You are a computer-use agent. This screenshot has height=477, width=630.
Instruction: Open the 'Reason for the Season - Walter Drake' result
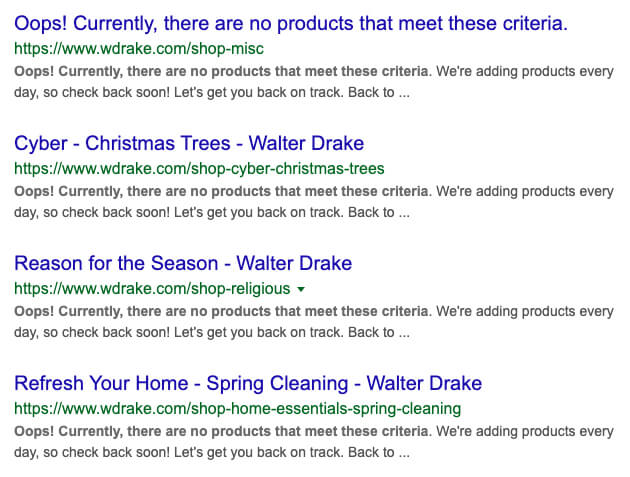[x=183, y=264]
